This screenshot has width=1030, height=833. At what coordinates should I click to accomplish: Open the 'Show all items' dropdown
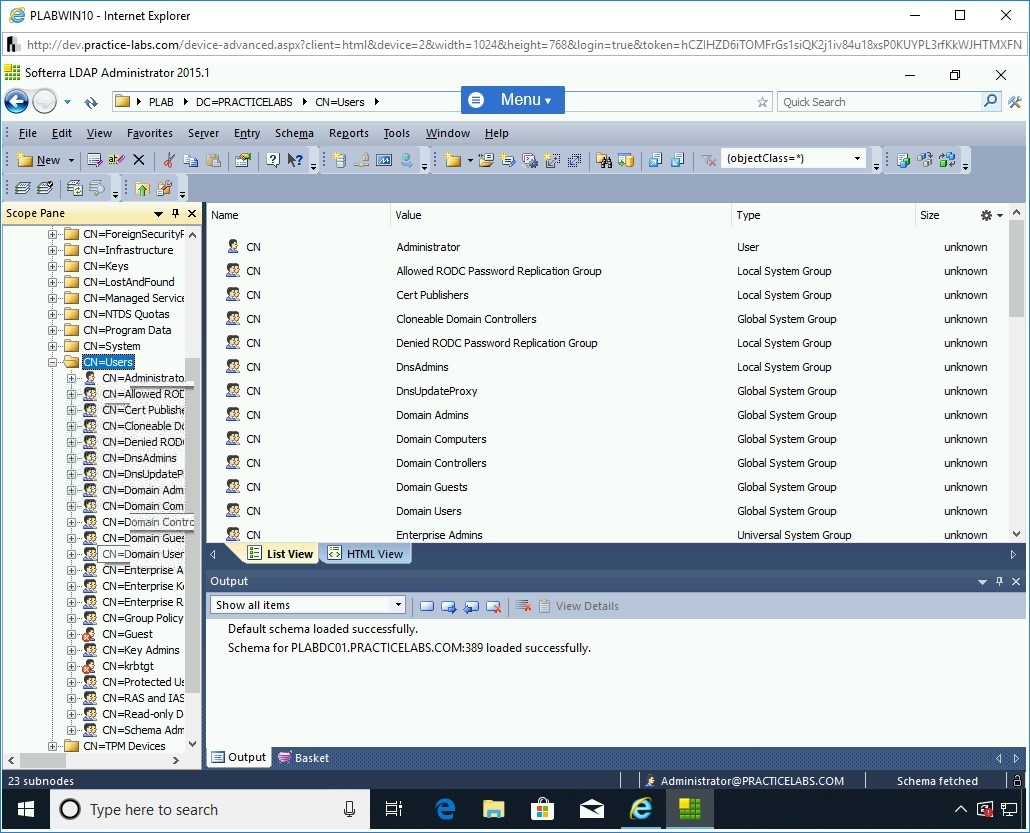point(398,605)
